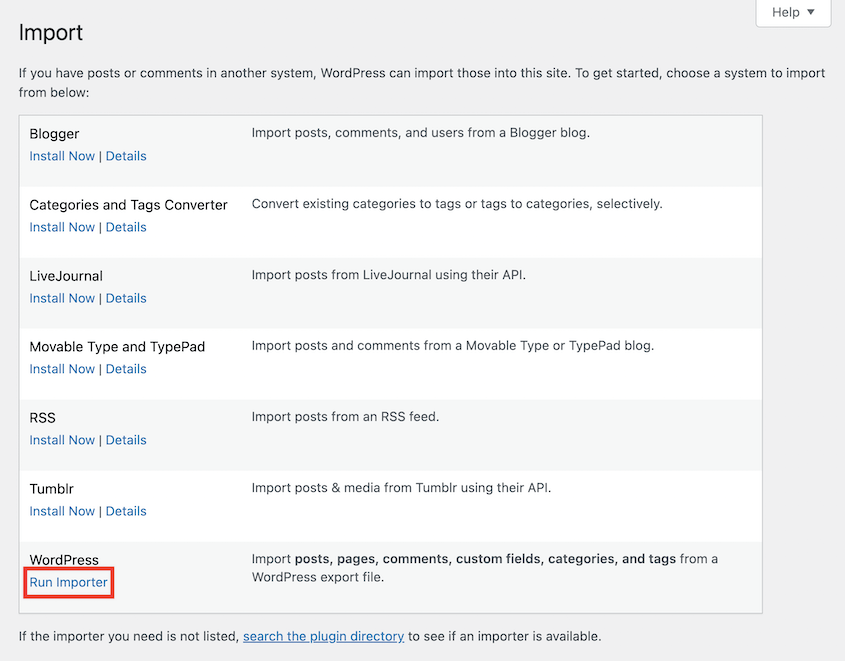
Task: Click description 'Import posts from LiveJournal using their API.'
Action: [x=389, y=275]
